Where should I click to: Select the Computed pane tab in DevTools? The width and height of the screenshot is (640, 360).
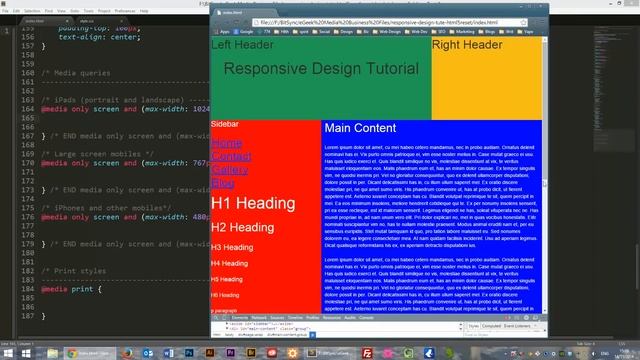(x=491, y=326)
